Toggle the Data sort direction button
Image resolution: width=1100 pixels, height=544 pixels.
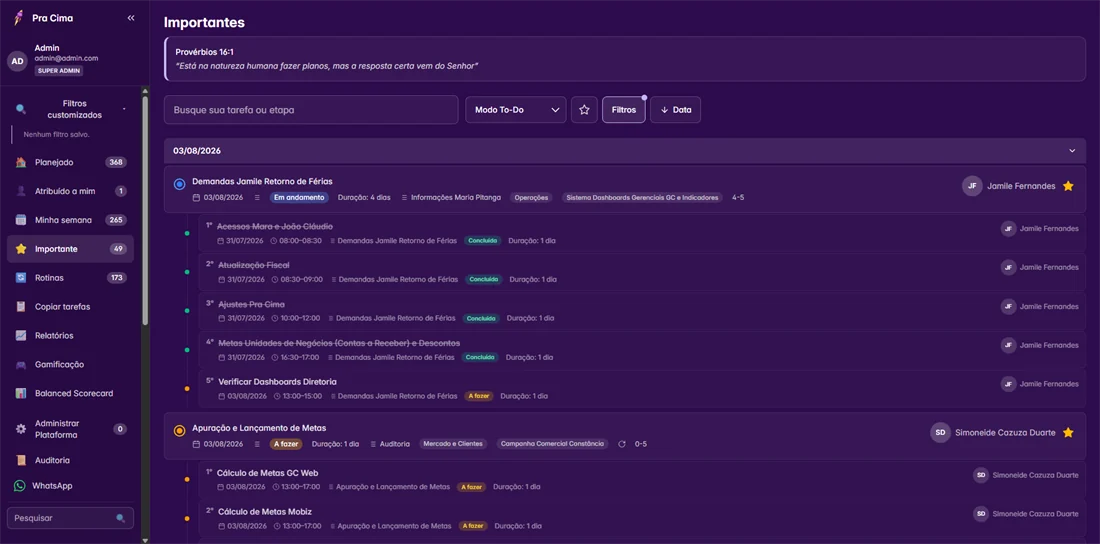676,110
